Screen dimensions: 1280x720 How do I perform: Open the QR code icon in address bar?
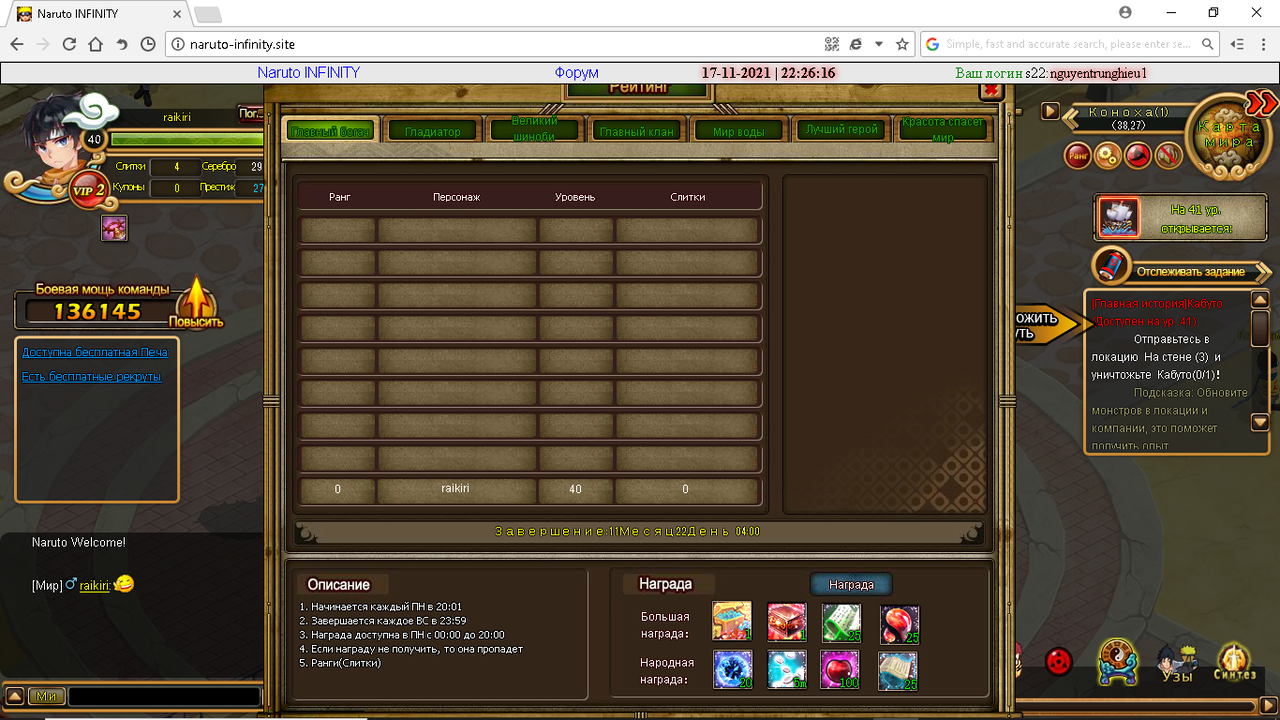click(x=832, y=44)
